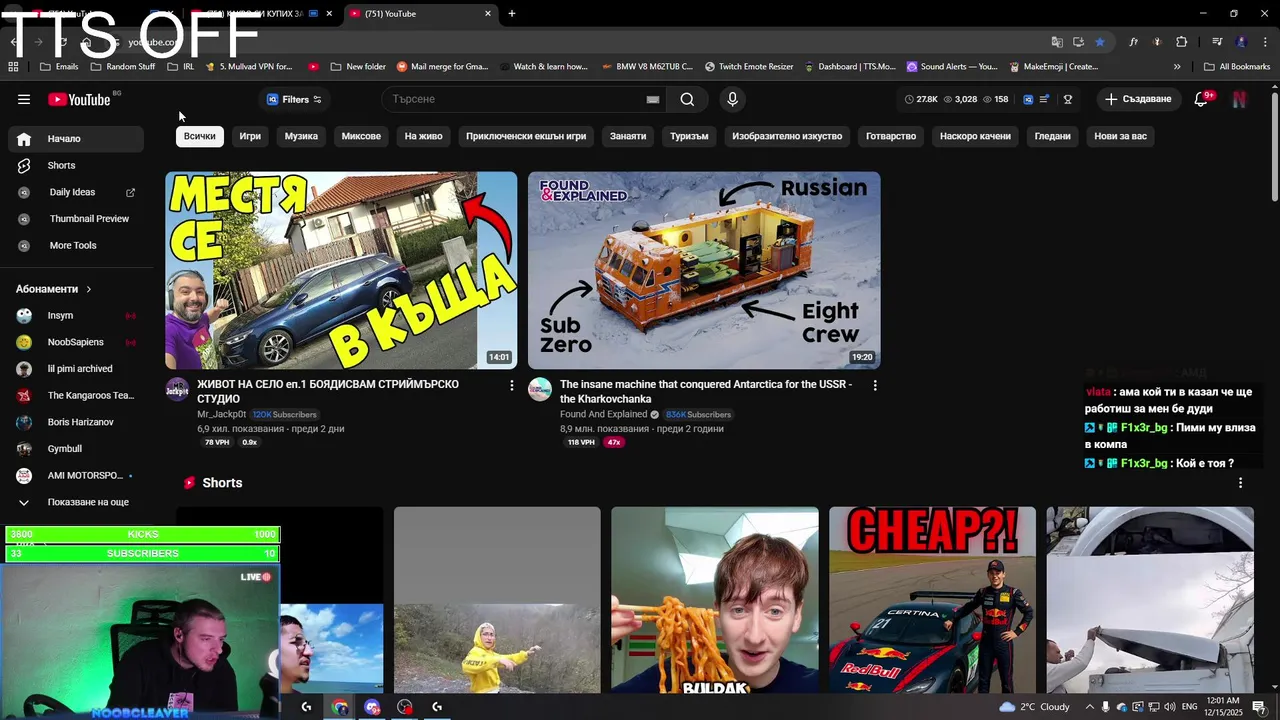Image resolution: width=1280 pixels, height=720 pixels.
Task: Select the На живо filter chip
Action: pyautogui.click(x=423, y=136)
